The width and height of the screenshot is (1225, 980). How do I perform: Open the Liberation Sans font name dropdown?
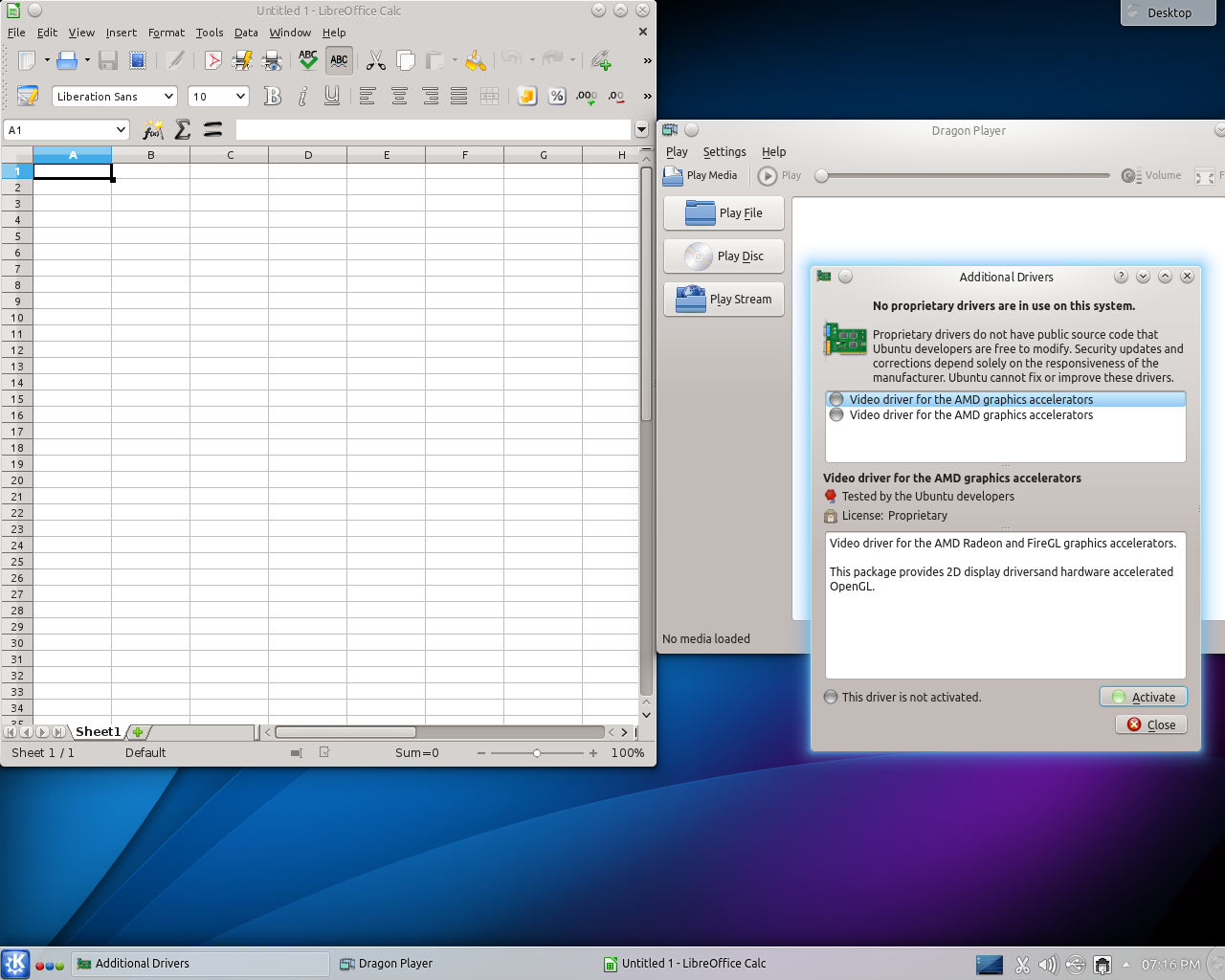coord(169,96)
